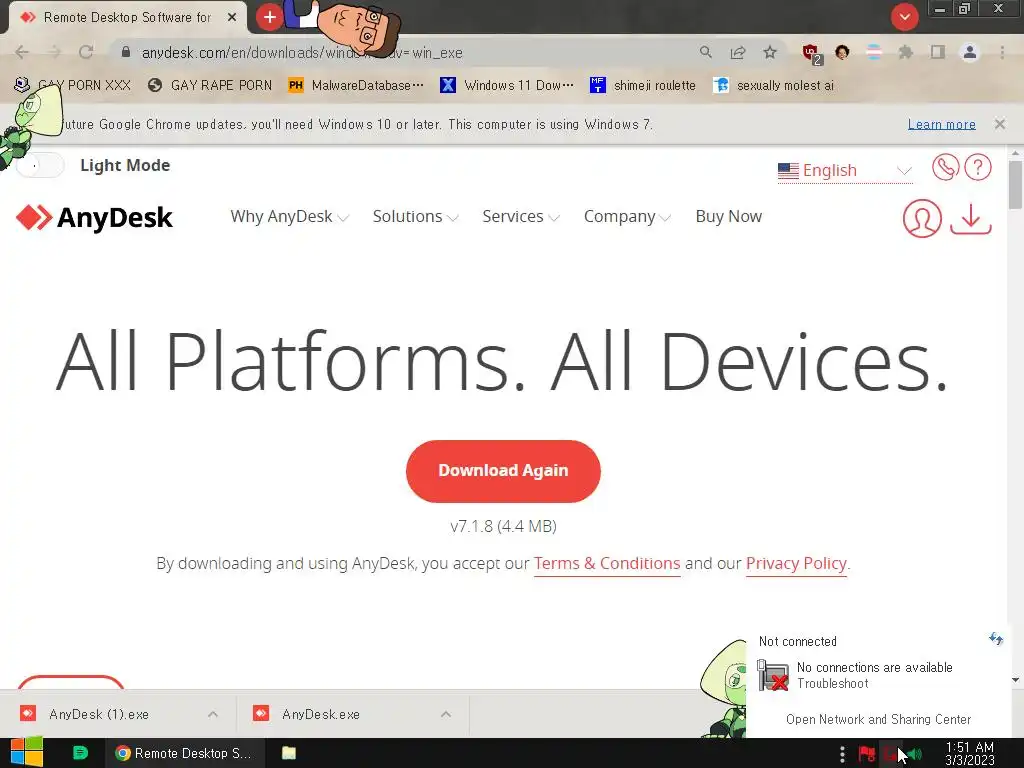Click the red flag tray icon
The height and width of the screenshot is (768, 1024).
(867, 754)
